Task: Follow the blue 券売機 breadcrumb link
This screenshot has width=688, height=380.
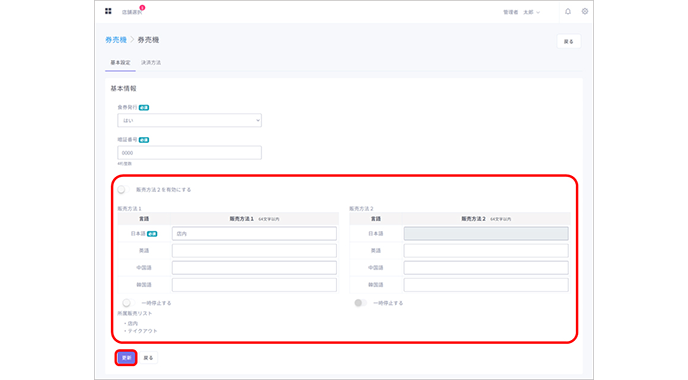Action: coord(116,40)
